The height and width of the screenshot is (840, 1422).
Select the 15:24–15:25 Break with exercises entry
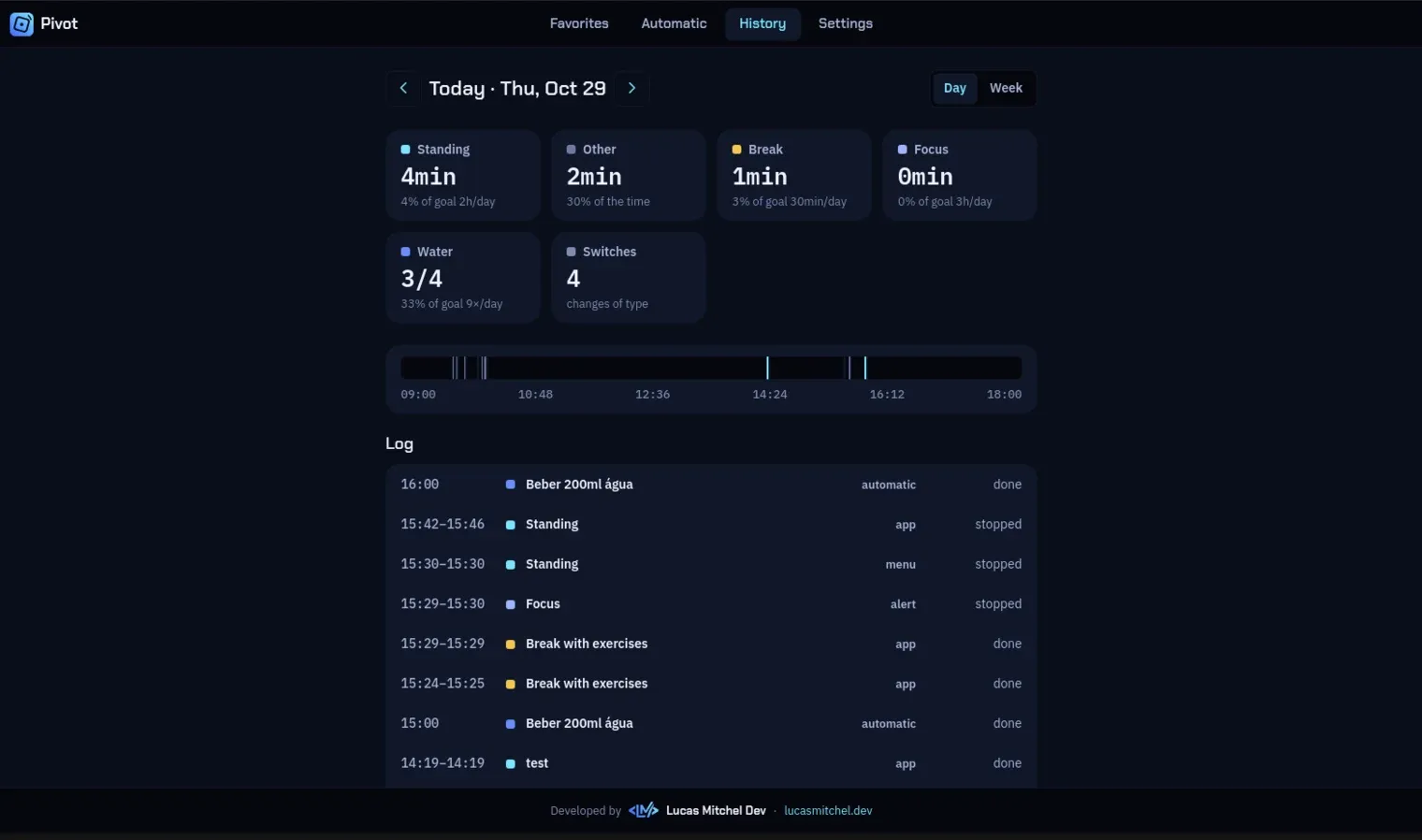(711, 684)
